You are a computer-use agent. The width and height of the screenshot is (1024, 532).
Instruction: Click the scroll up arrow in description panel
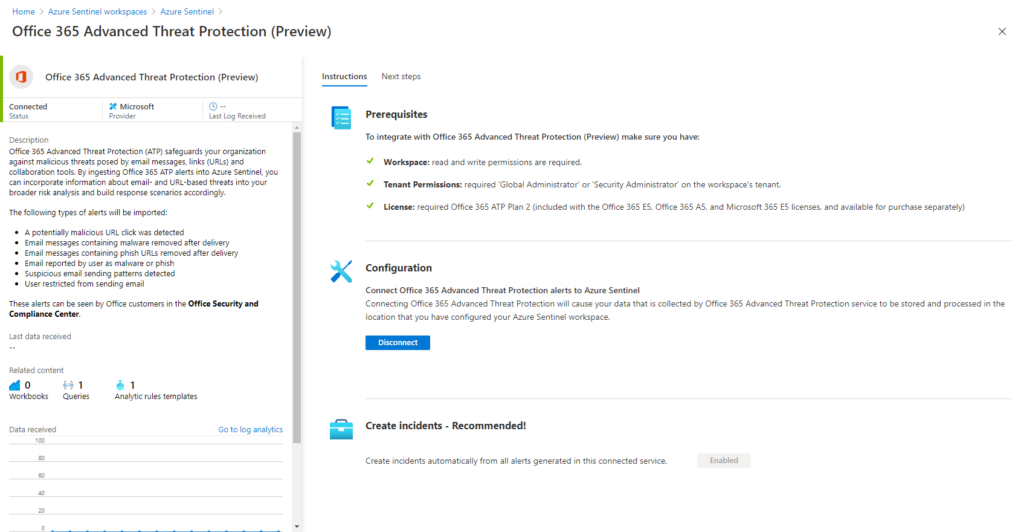(x=297, y=128)
